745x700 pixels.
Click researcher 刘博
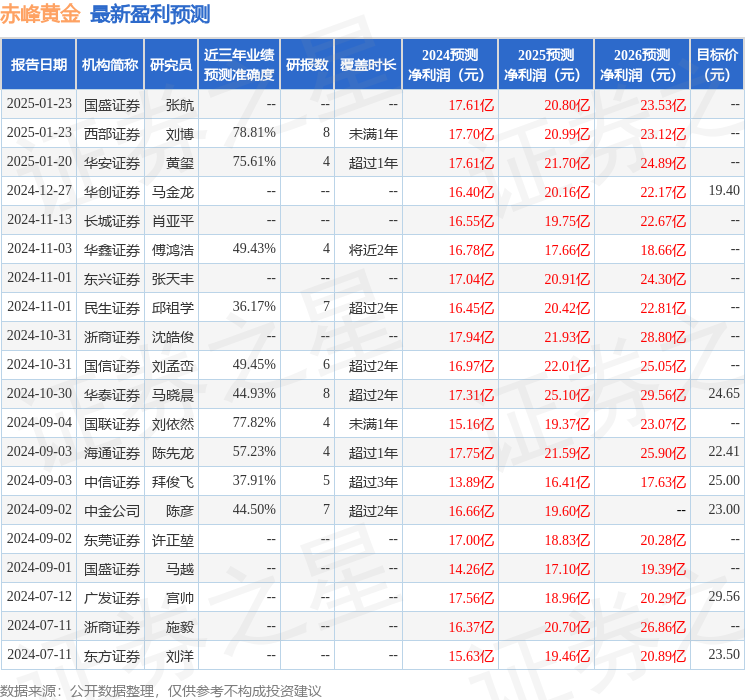tap(180, 134)
